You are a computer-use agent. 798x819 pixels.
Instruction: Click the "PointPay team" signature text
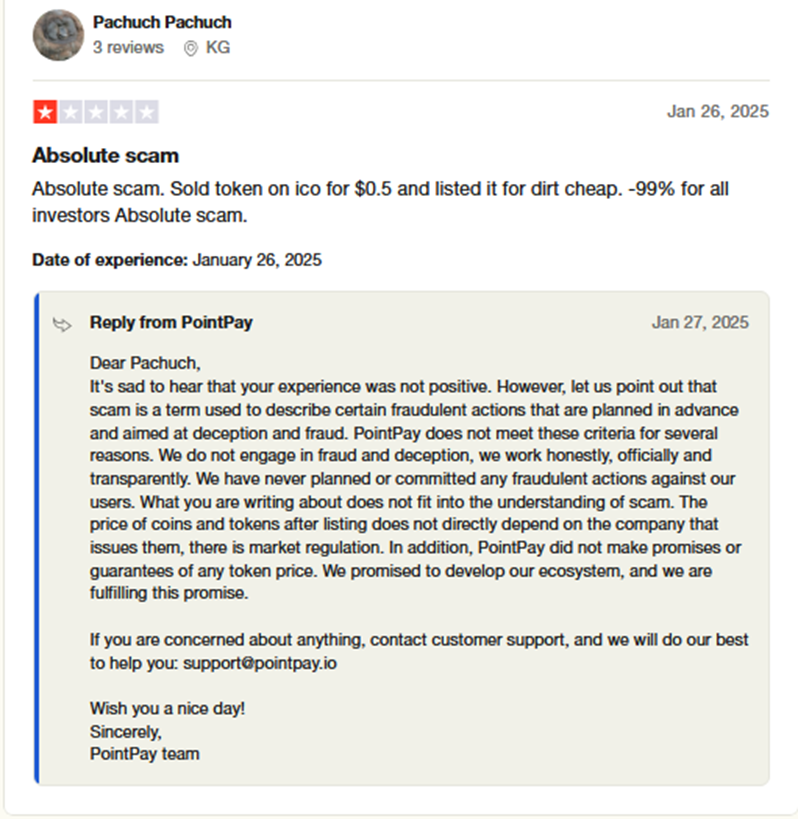click(144, 753)
